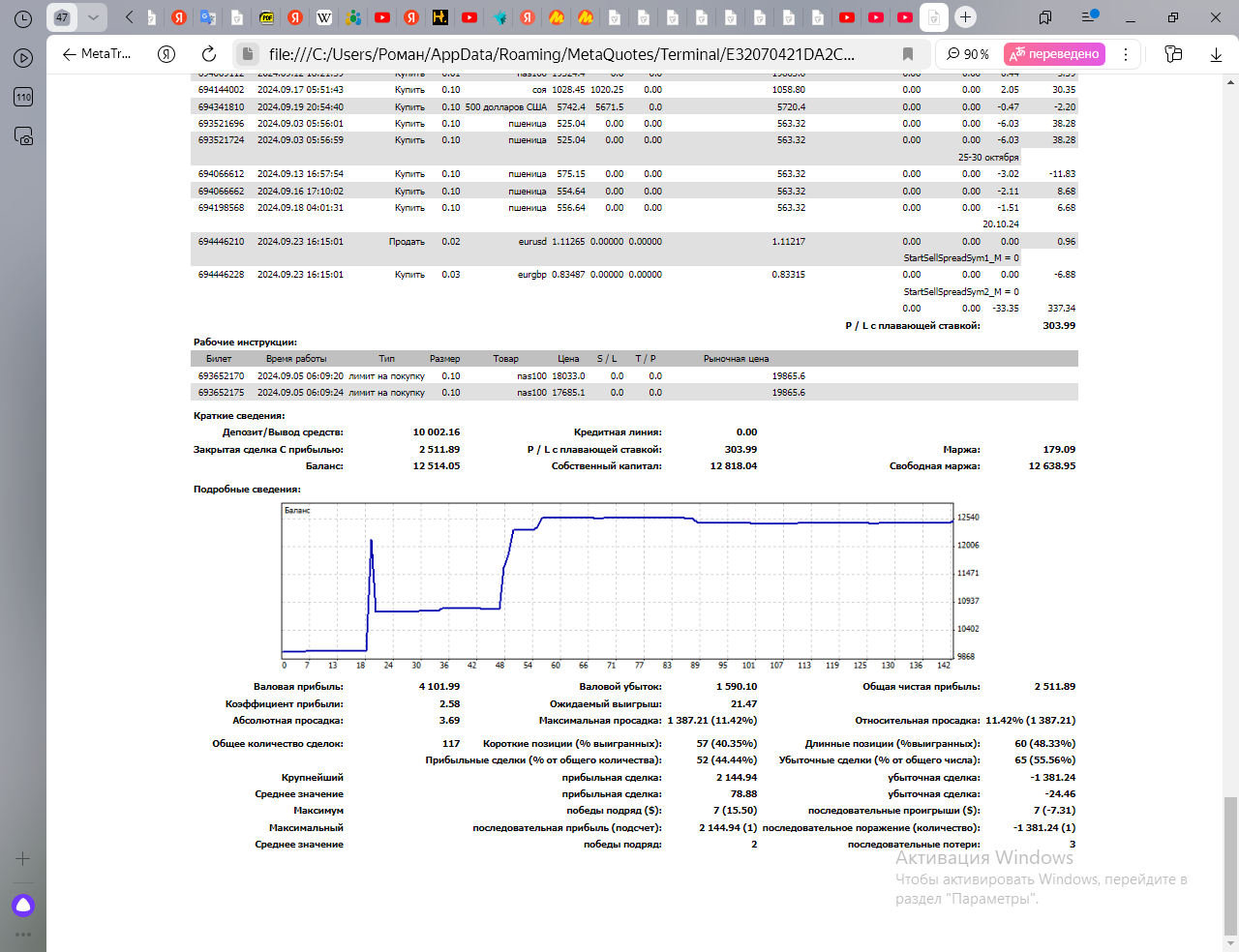Select the balance value 12 514.05
This screenshot has width=1239, height=952.
[437, 466]
